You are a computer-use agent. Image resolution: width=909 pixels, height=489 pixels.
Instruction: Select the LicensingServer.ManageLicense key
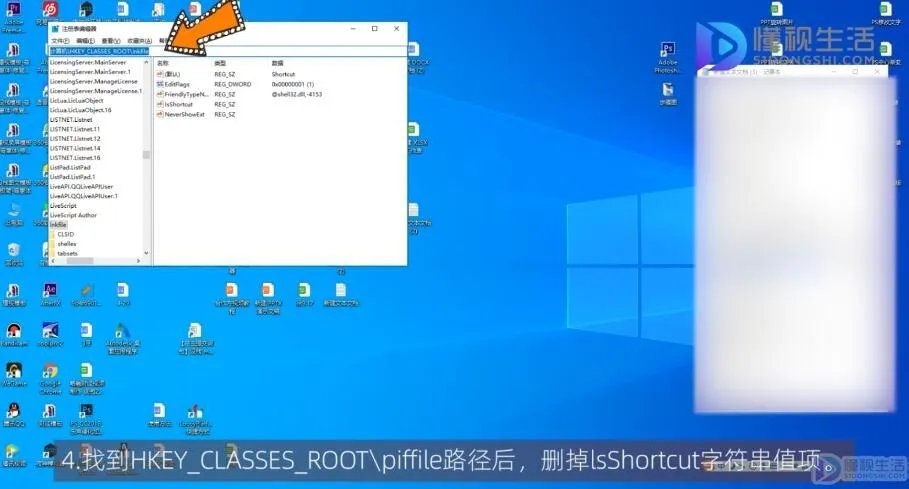click(x=93, y=81)
